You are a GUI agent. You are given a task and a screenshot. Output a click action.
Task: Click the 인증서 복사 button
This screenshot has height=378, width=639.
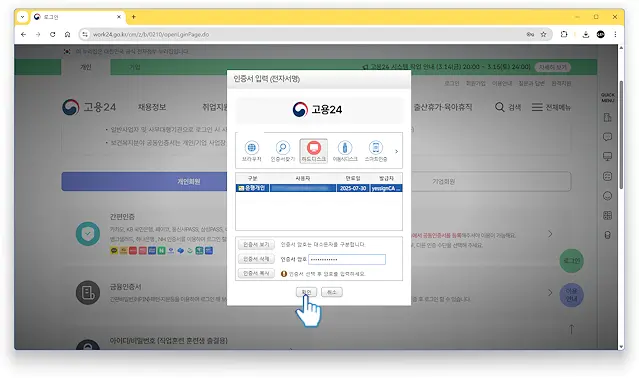[x=256, y=273]
